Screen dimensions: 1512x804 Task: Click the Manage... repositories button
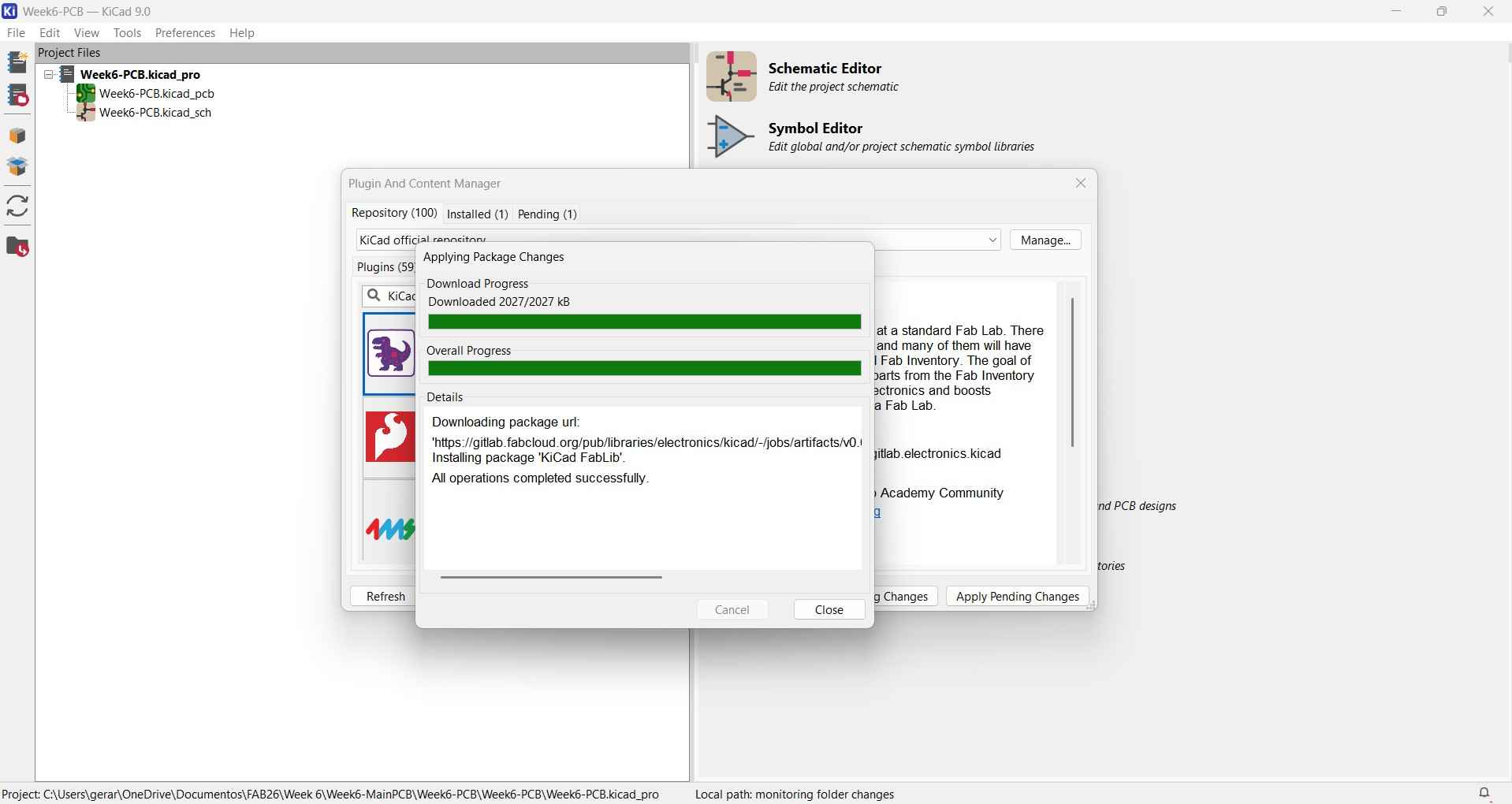point(1045,240)
